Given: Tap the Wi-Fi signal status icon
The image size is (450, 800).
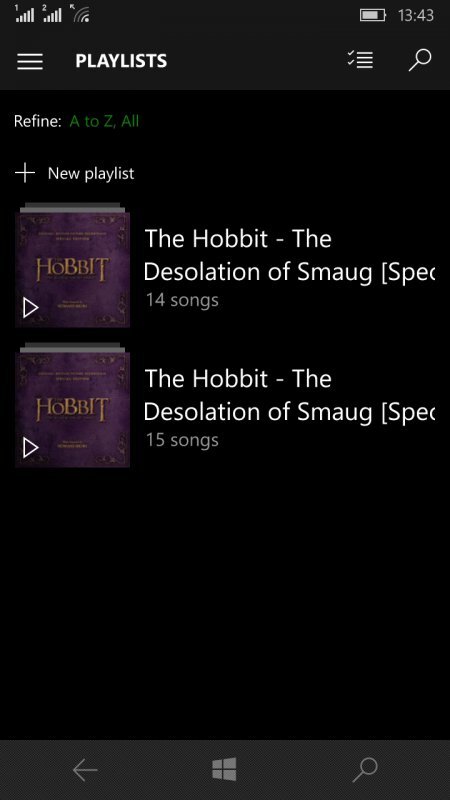Looking at the screenshot, I should pyautogui.click(x=82, y=15).
